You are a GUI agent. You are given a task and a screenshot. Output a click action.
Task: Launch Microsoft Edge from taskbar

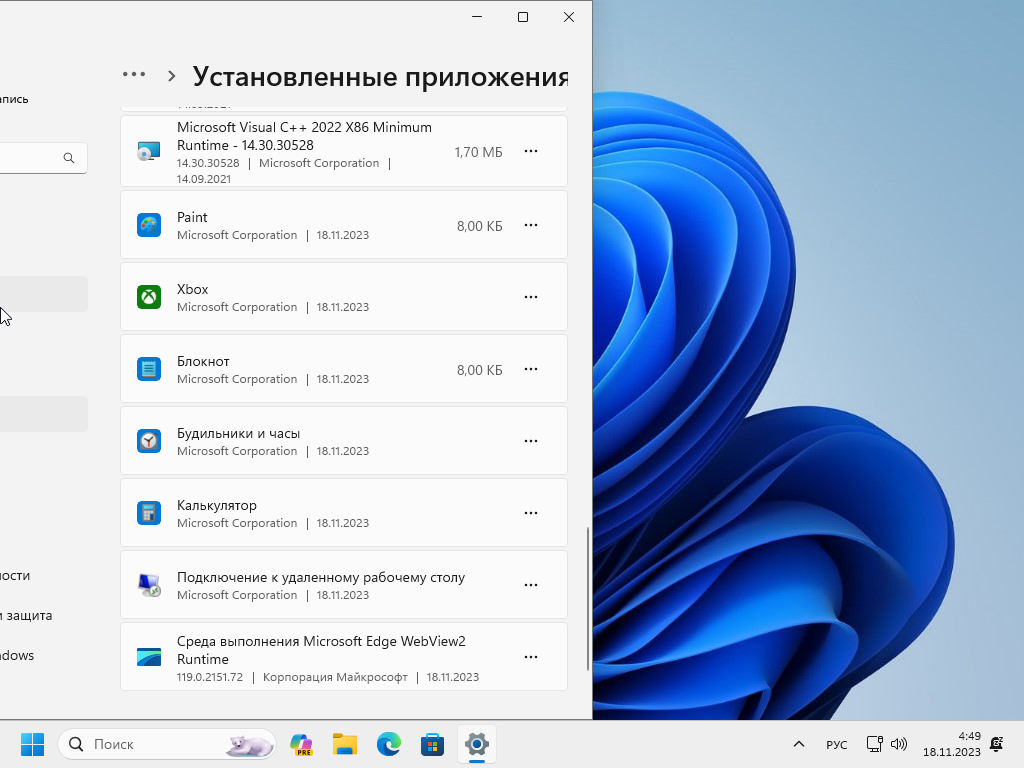[389, 744]
